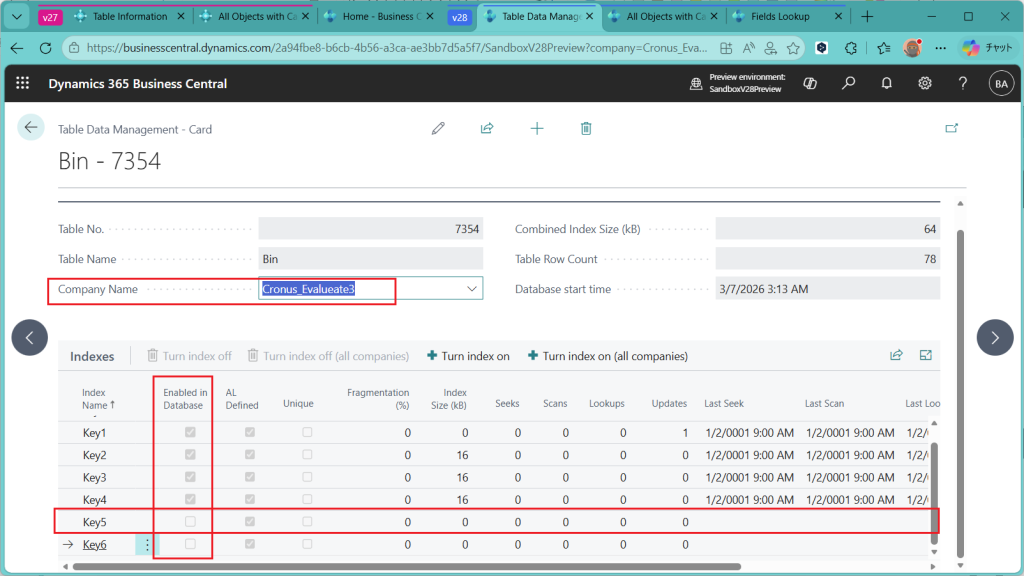Click the Unique checkbox for Key1

click(307, 433)
